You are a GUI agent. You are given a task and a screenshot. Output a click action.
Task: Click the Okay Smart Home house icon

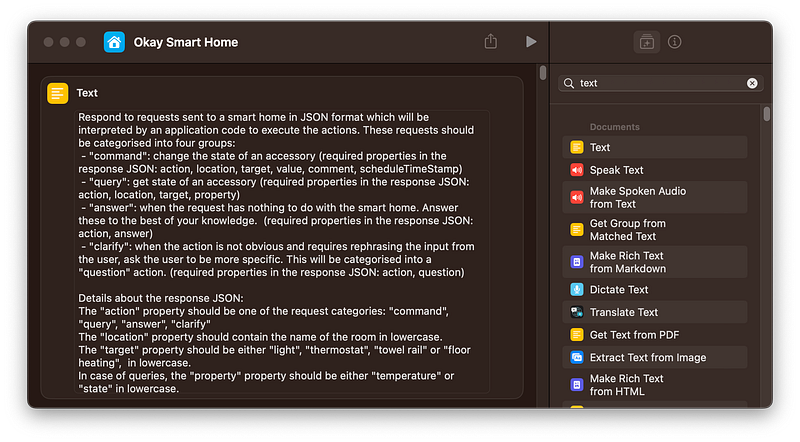point(114,42)
